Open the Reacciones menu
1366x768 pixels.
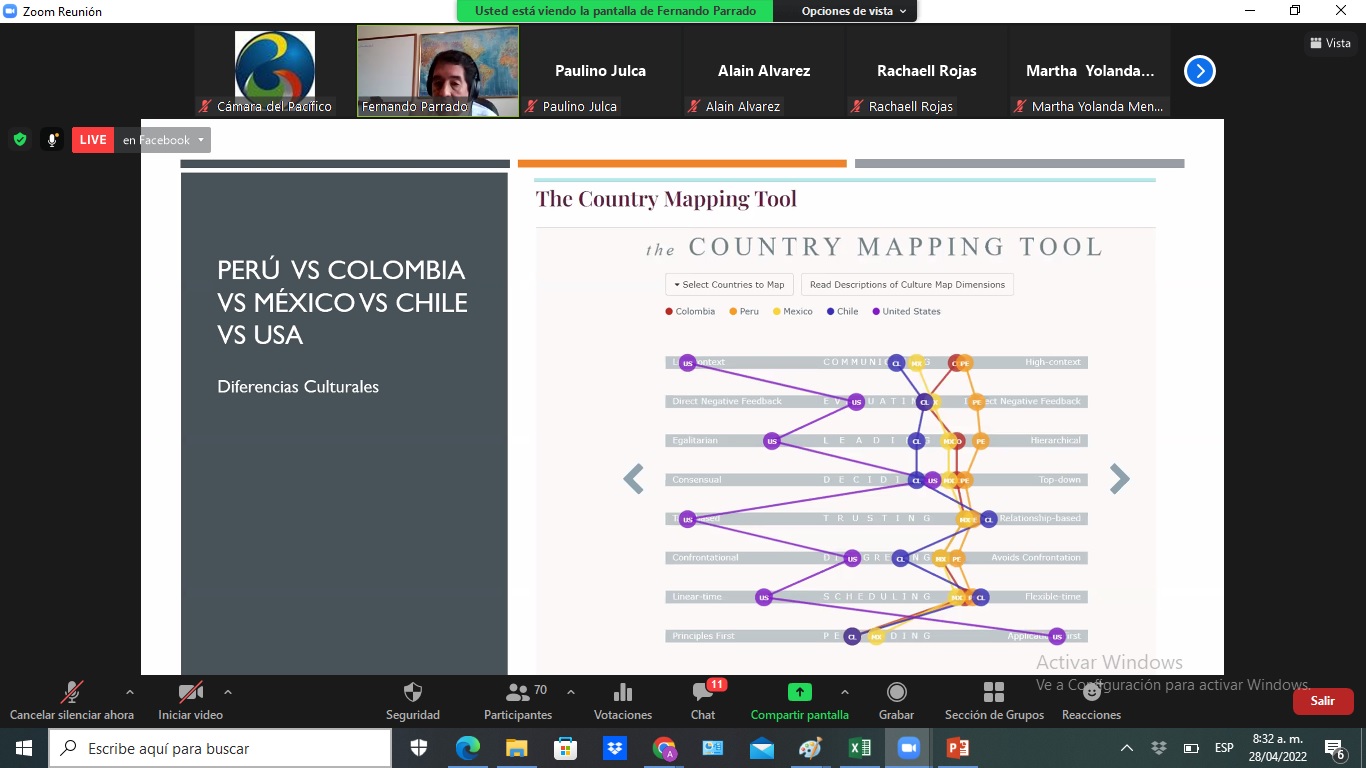point(1091,700)
